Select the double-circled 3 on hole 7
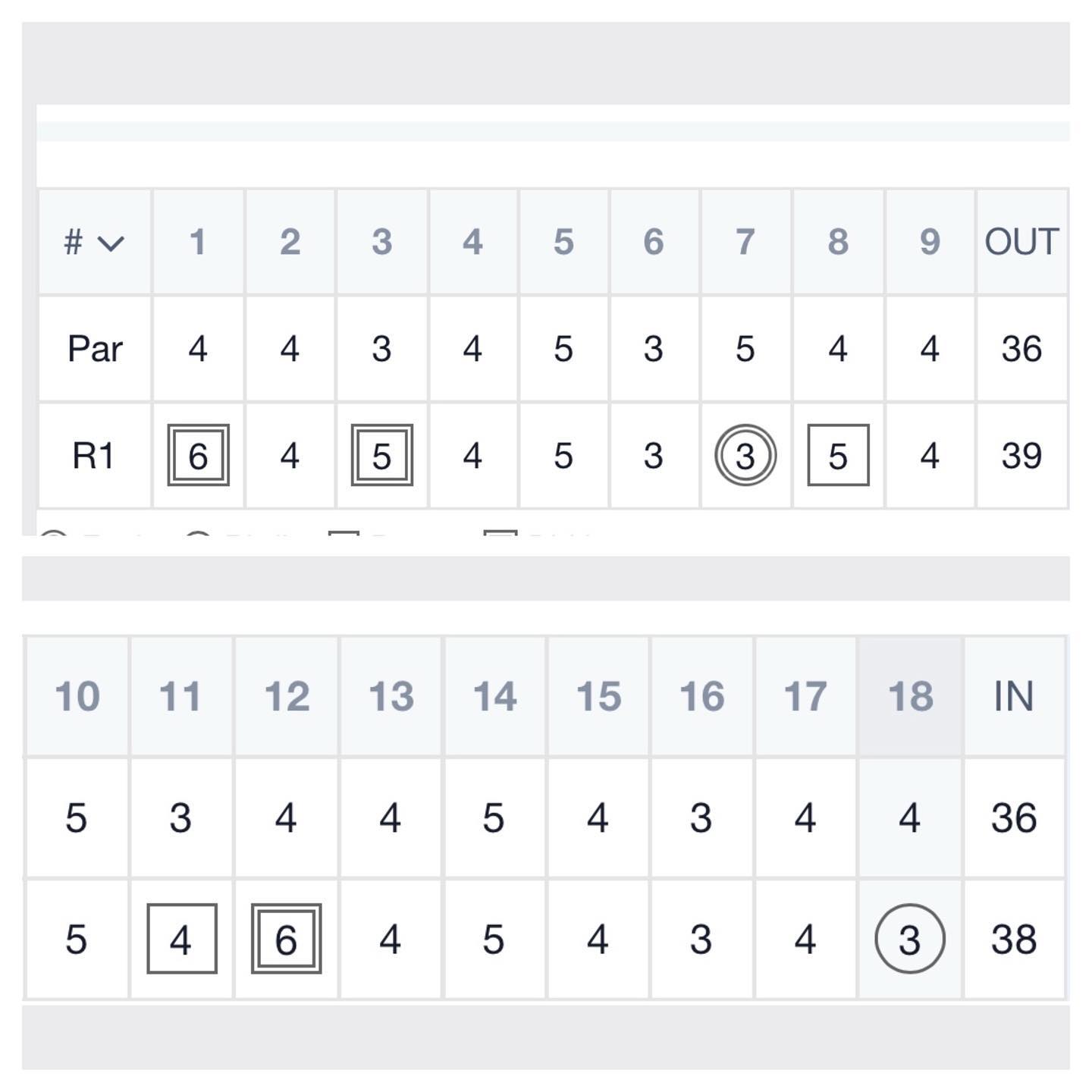 pyautogui.click(x=745, y=455)
